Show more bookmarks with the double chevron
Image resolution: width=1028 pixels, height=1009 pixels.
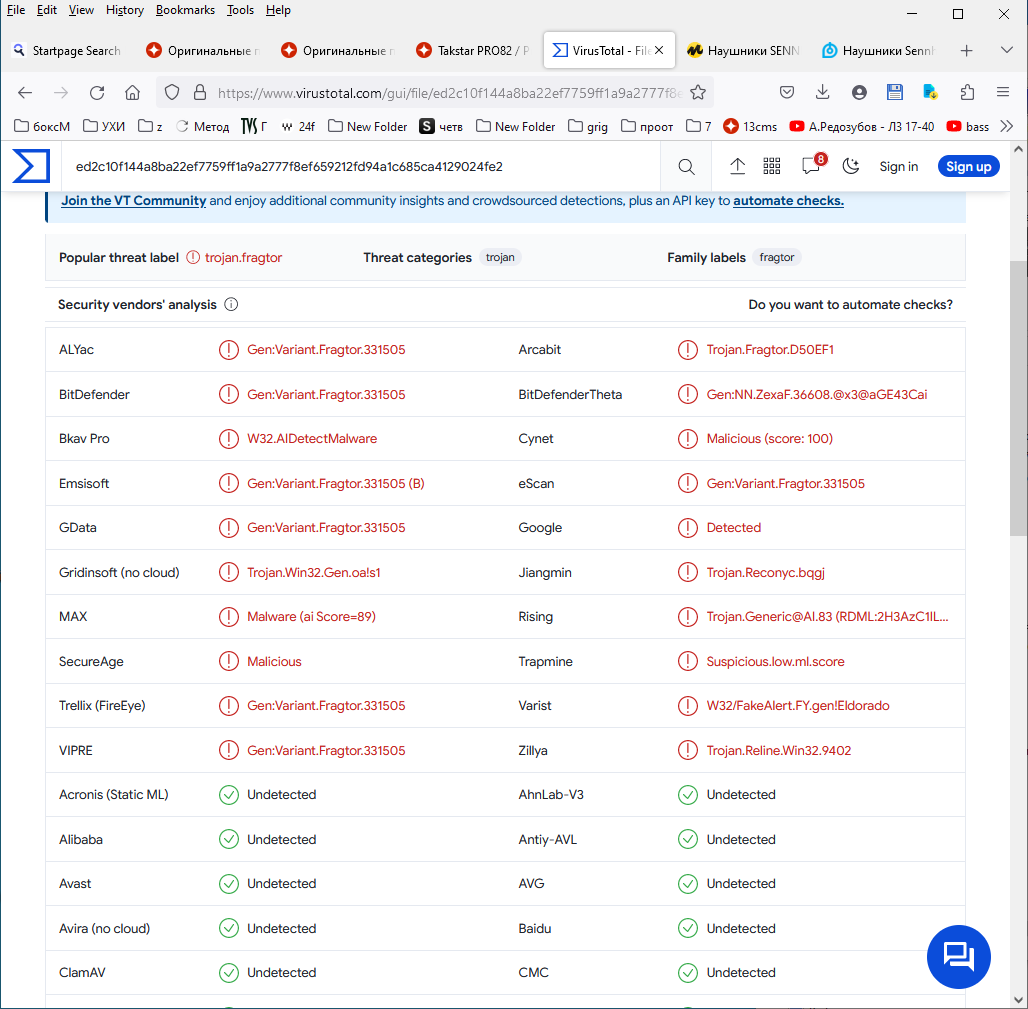pyautogui.click(x=1007, y=126)
